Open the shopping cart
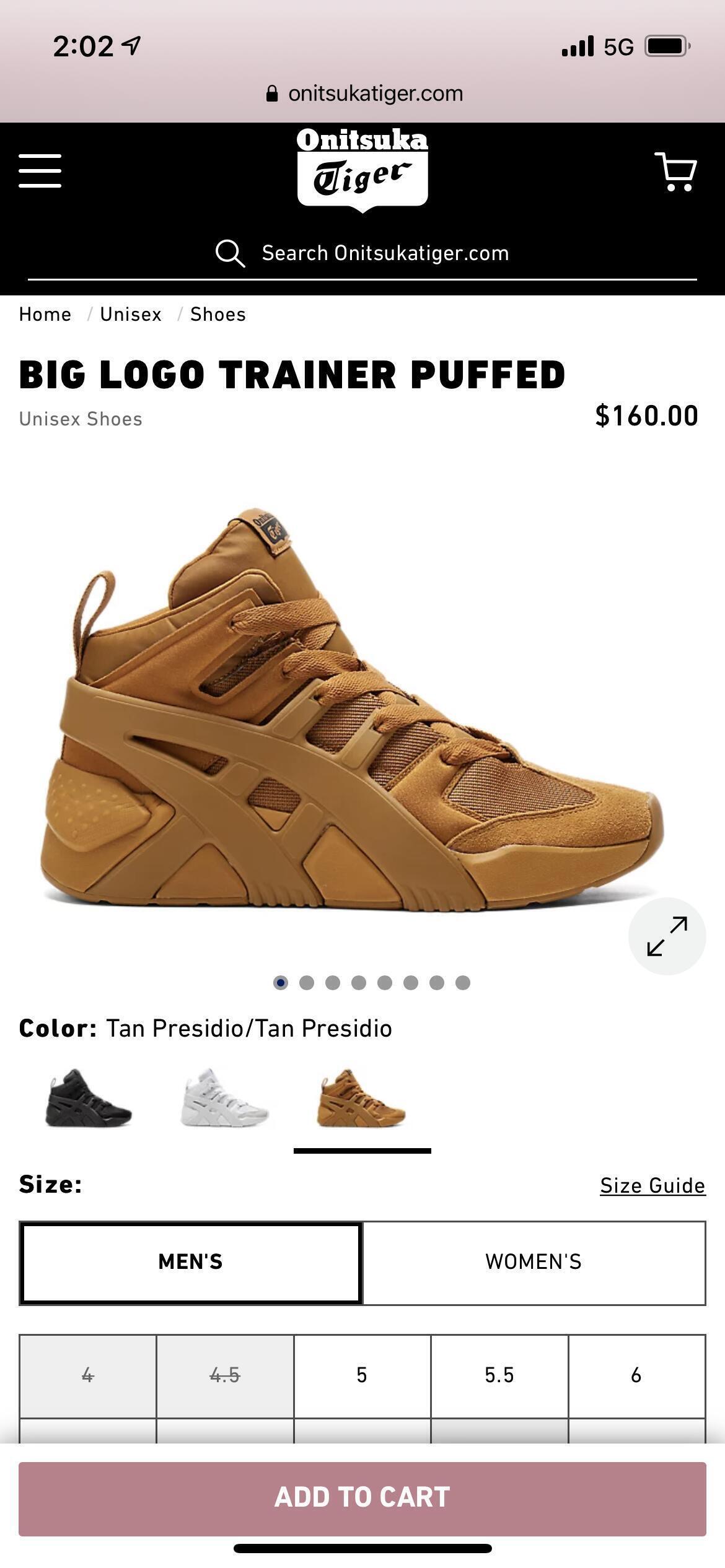This screenshot has height=1568, width=725. (x=676, y=172)
